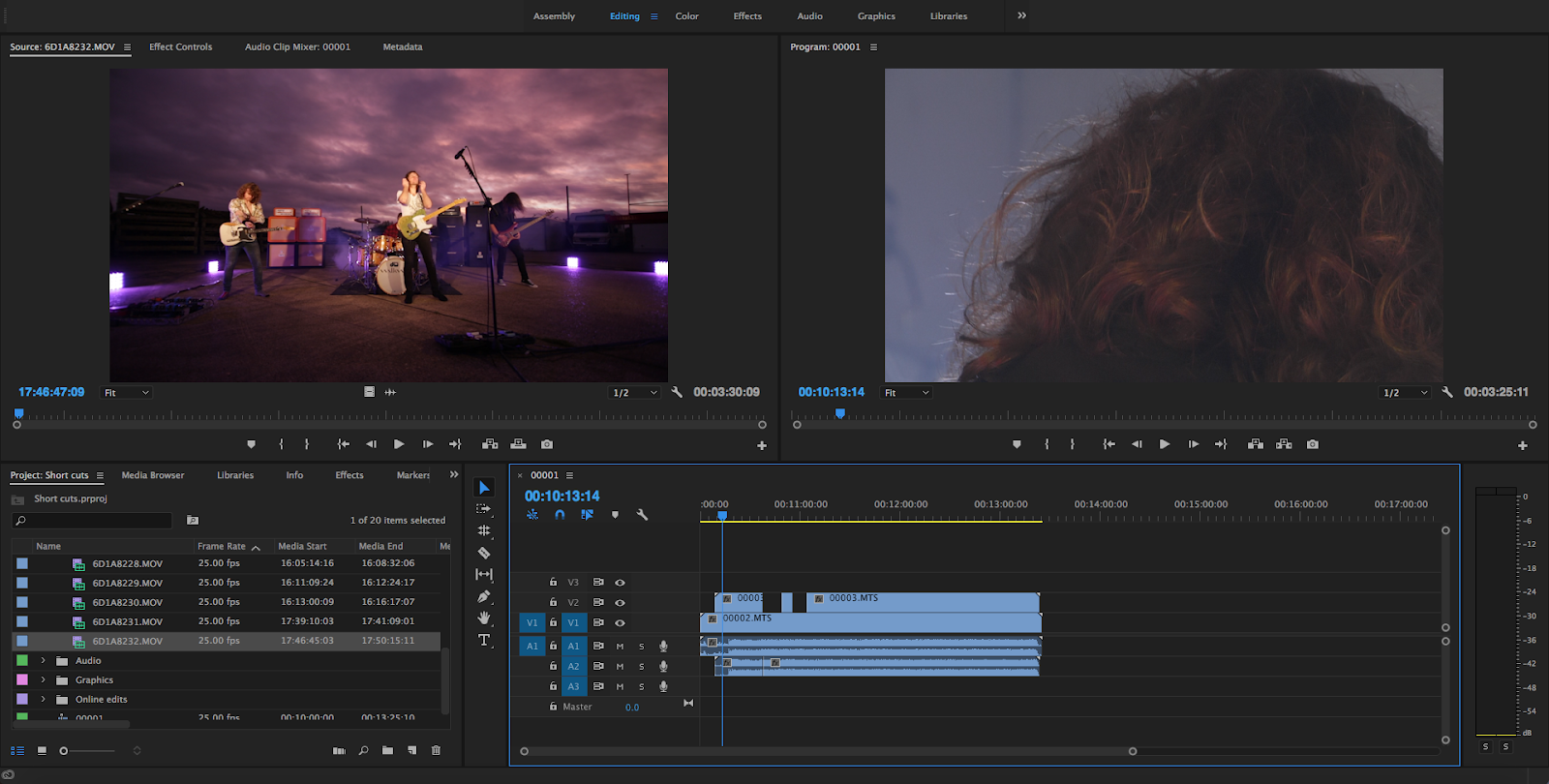Screen dimensions: 1549x784
Task: Expand the Graphics bin folder
Action: click(x=43, y=679)
